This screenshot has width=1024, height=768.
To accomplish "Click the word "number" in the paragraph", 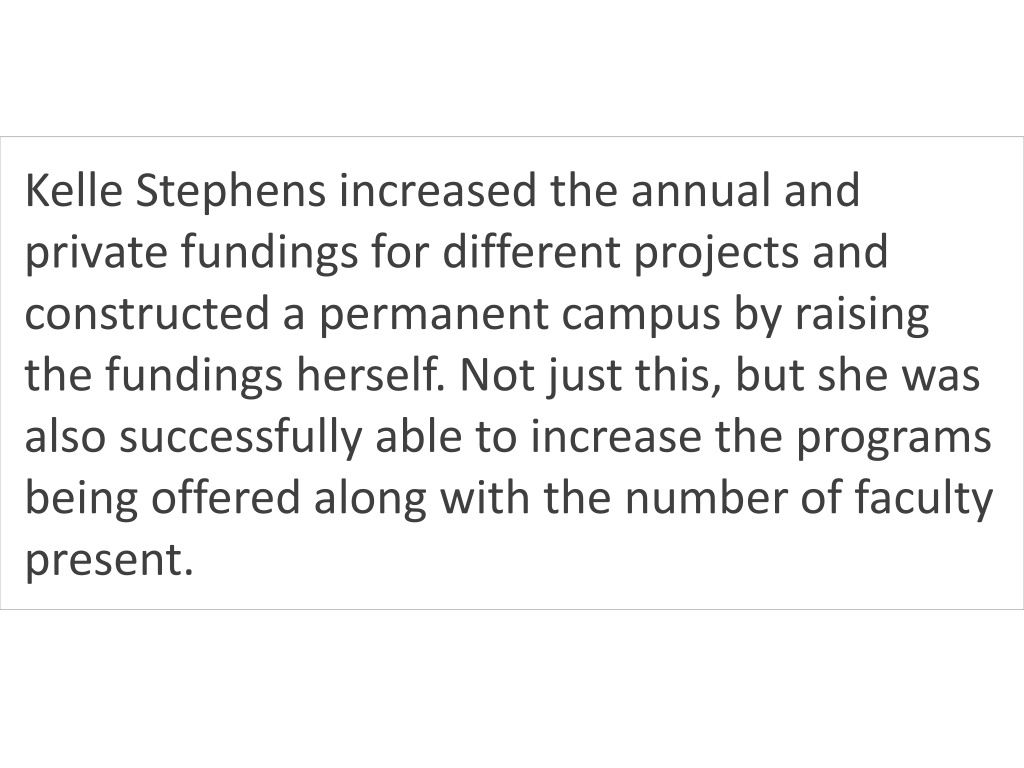I will click(x=707, y=498).
